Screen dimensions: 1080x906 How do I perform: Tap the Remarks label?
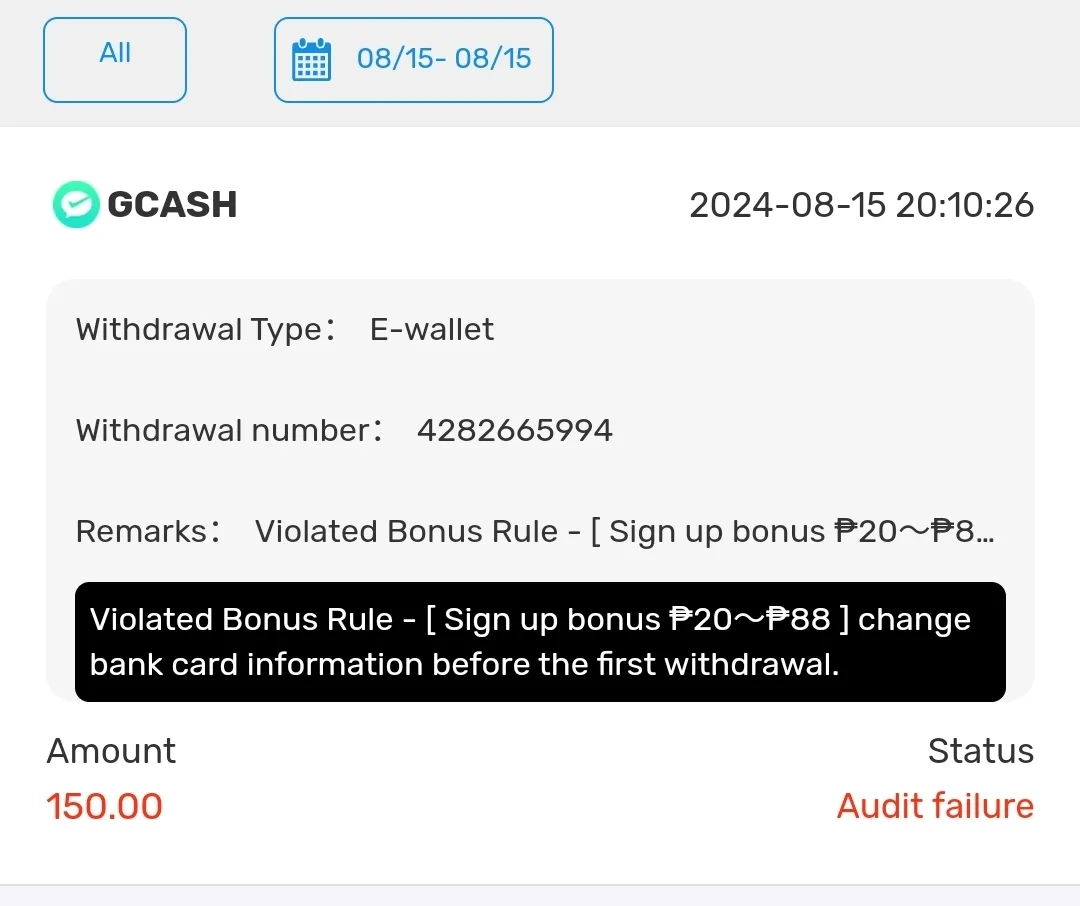[148, 531]
